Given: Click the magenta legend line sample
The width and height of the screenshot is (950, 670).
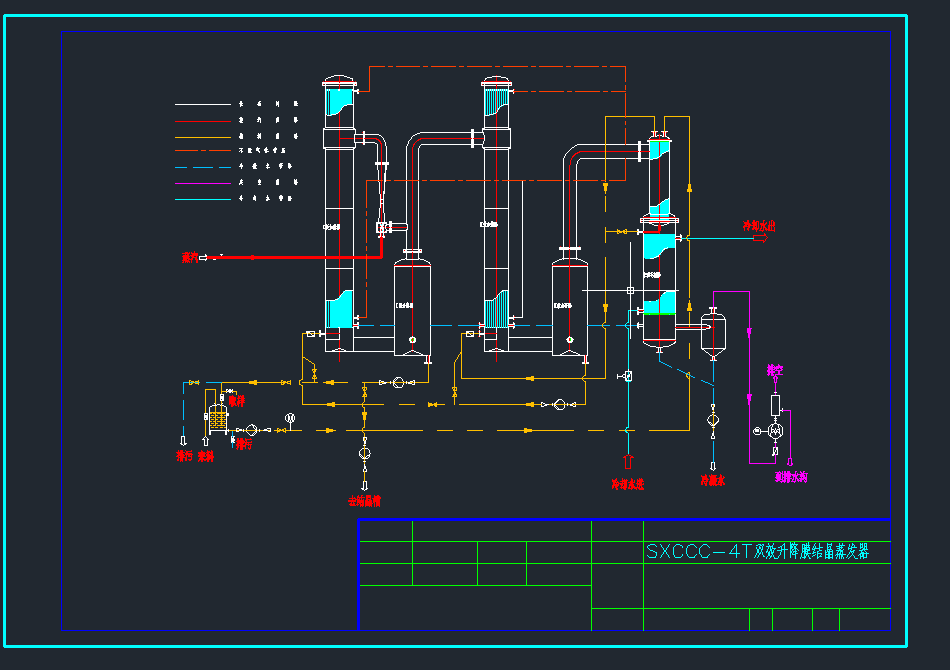Looking at the screenshot, I should [202, 182].
